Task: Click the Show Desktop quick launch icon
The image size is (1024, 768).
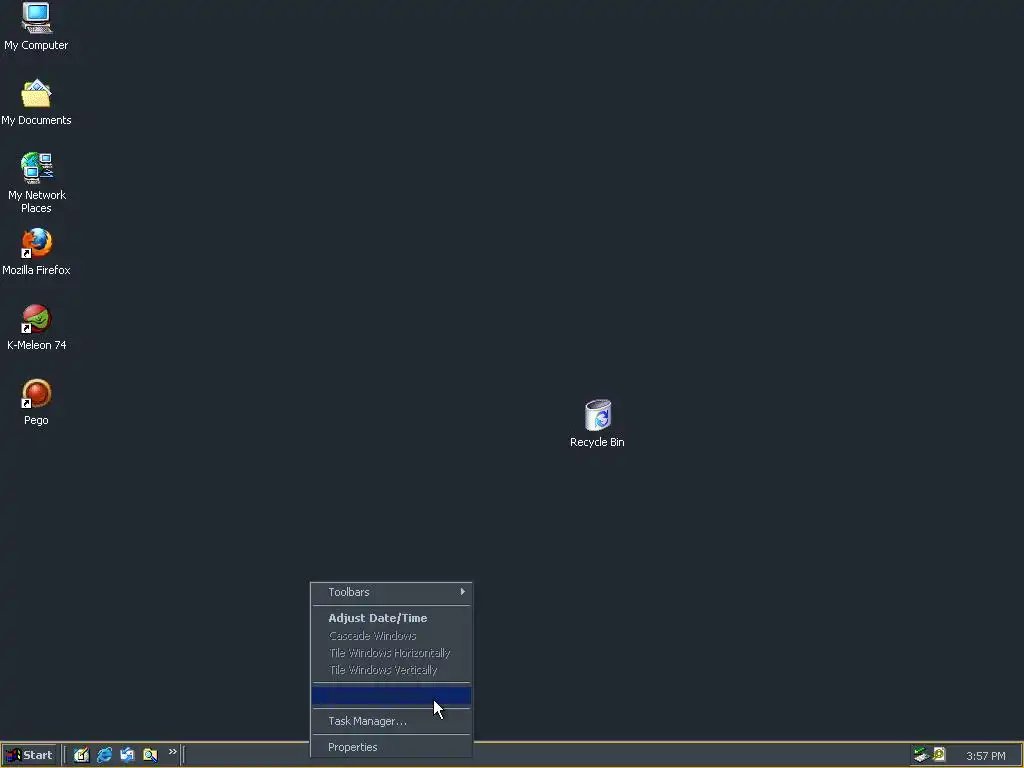Action: (x=81, y=755)
